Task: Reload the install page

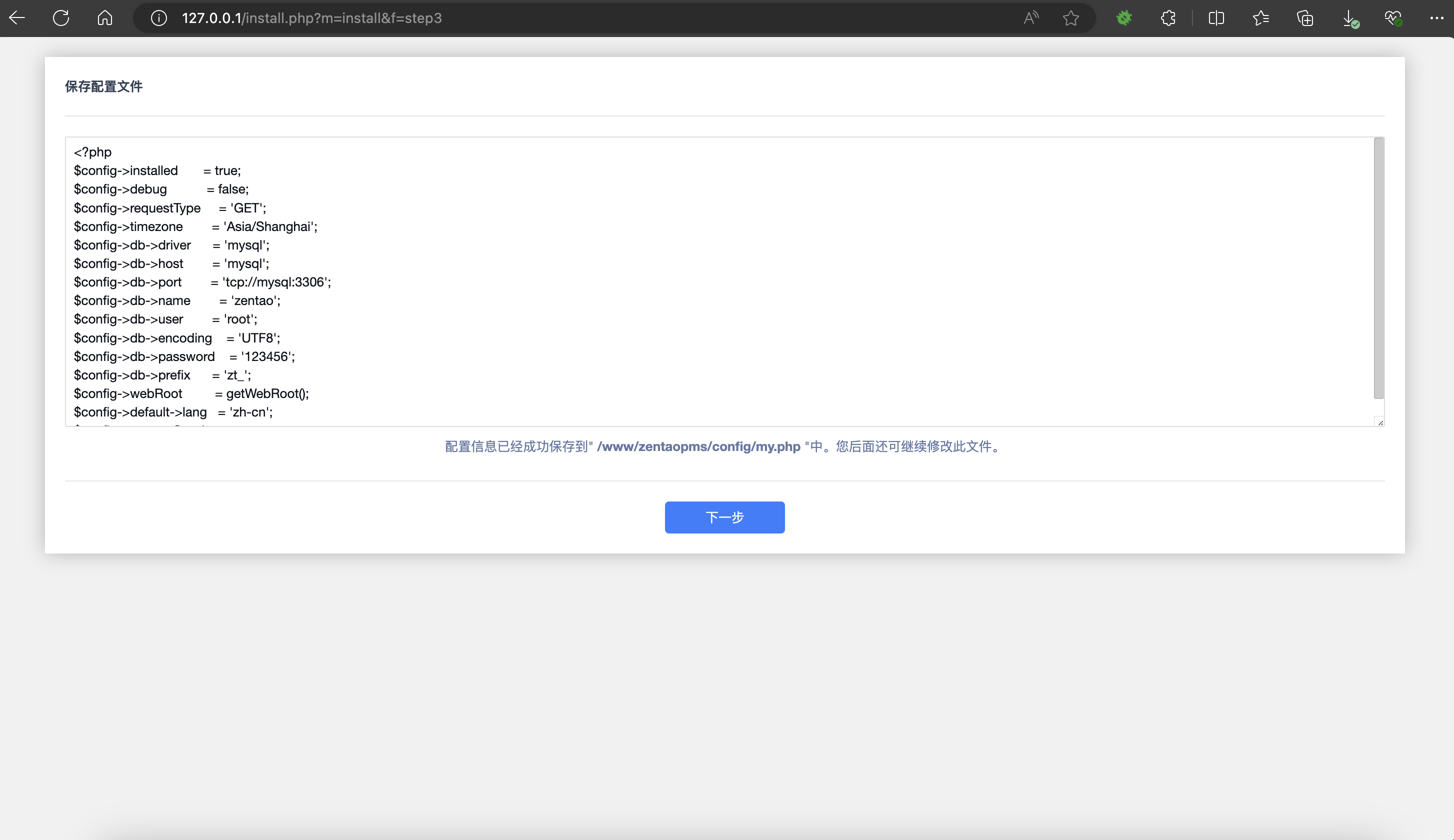Action: coord(60,18)
